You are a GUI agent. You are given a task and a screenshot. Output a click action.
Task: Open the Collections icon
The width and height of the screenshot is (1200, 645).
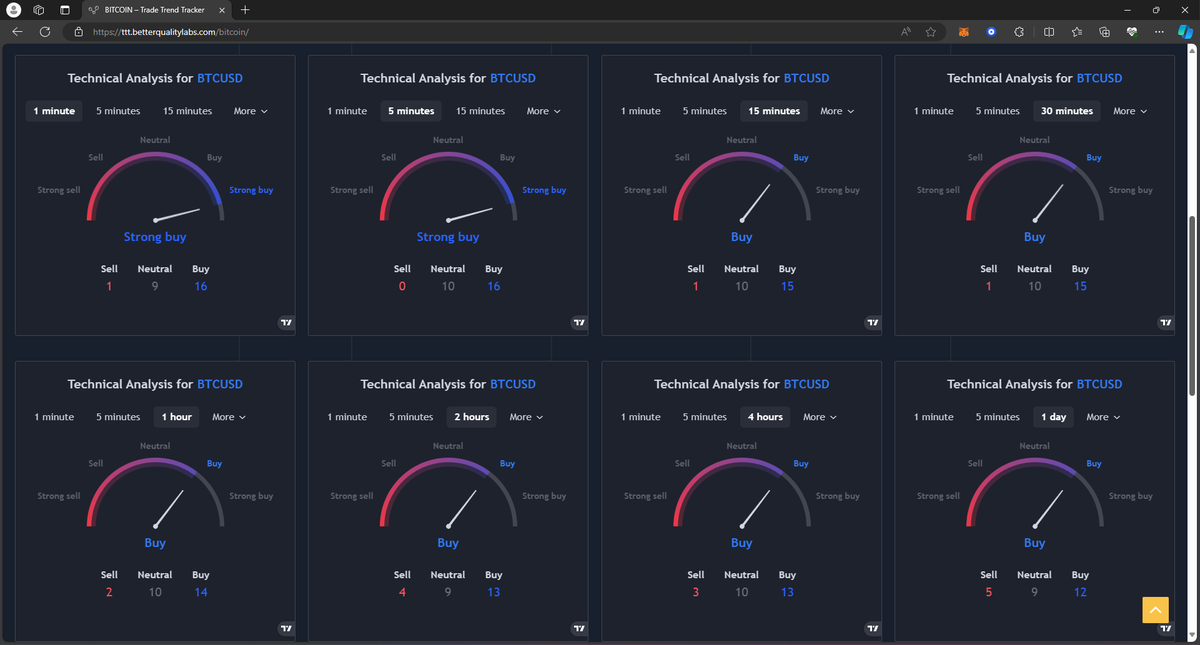tap(1105, 32)
